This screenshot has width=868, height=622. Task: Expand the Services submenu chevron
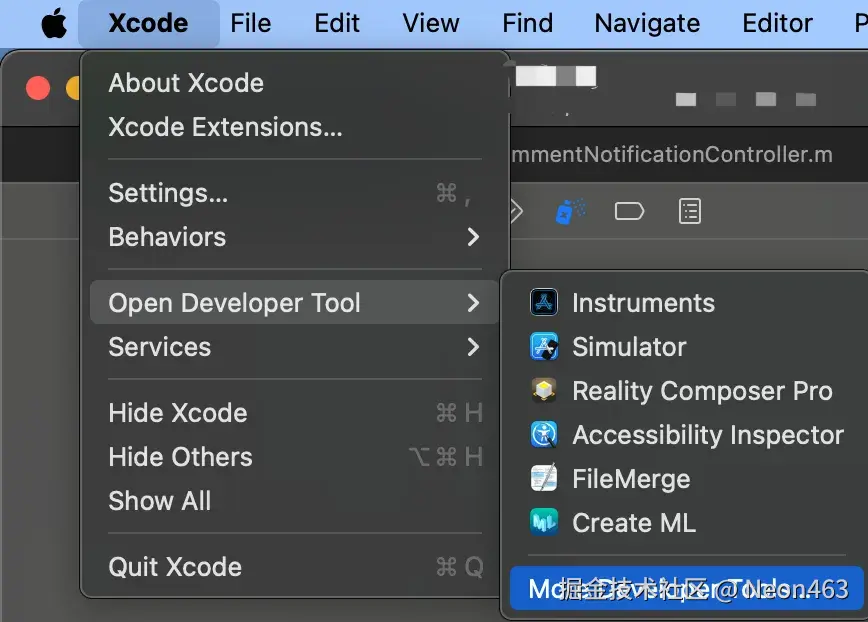(x=473, y=347)
